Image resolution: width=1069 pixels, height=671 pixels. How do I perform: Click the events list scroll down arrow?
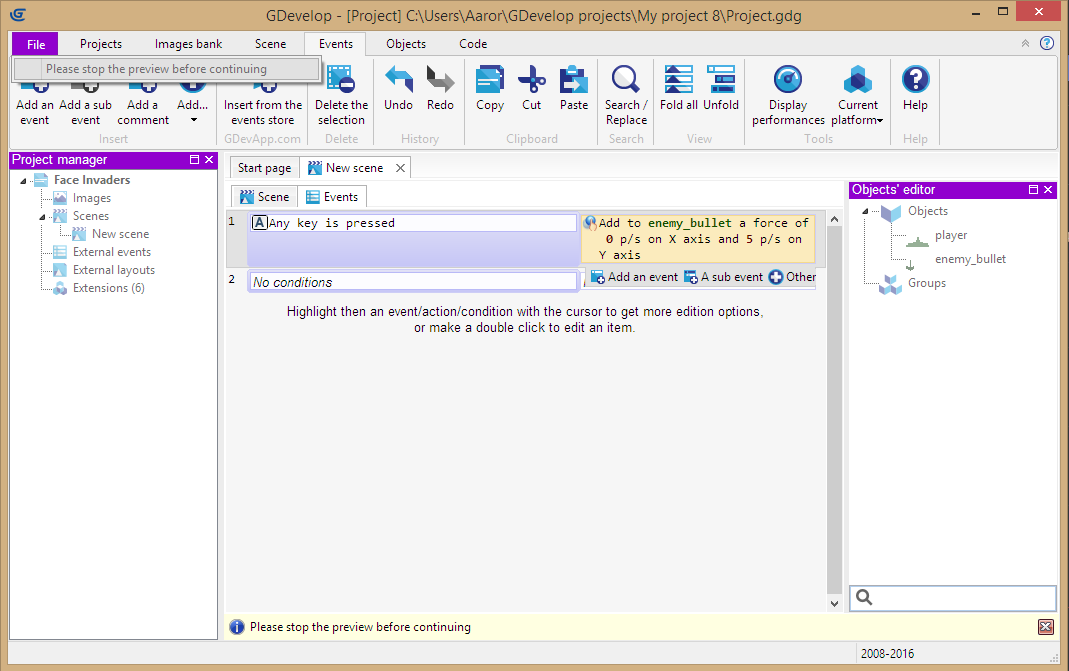[834, 603]
